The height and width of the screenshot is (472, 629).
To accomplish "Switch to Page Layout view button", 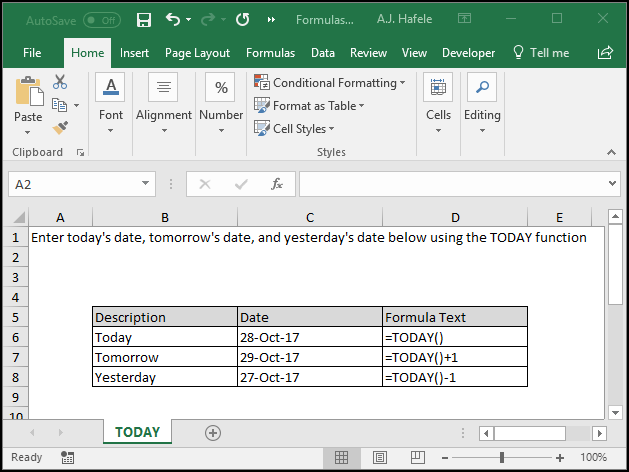I will point(379,458).
